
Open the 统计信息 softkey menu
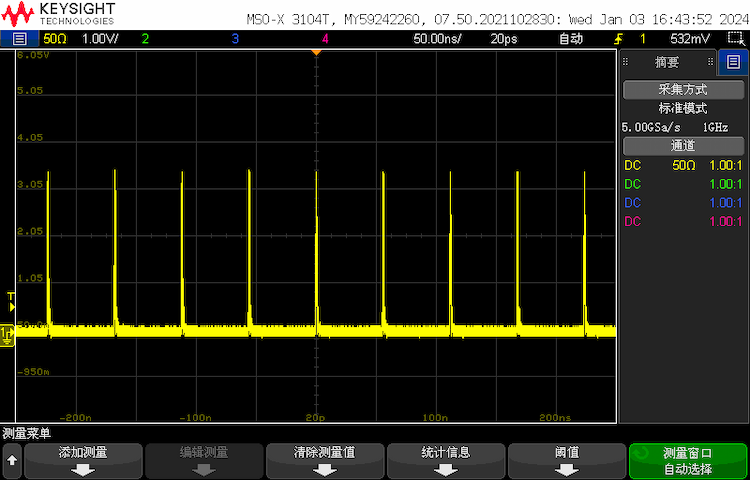(446, 460)
